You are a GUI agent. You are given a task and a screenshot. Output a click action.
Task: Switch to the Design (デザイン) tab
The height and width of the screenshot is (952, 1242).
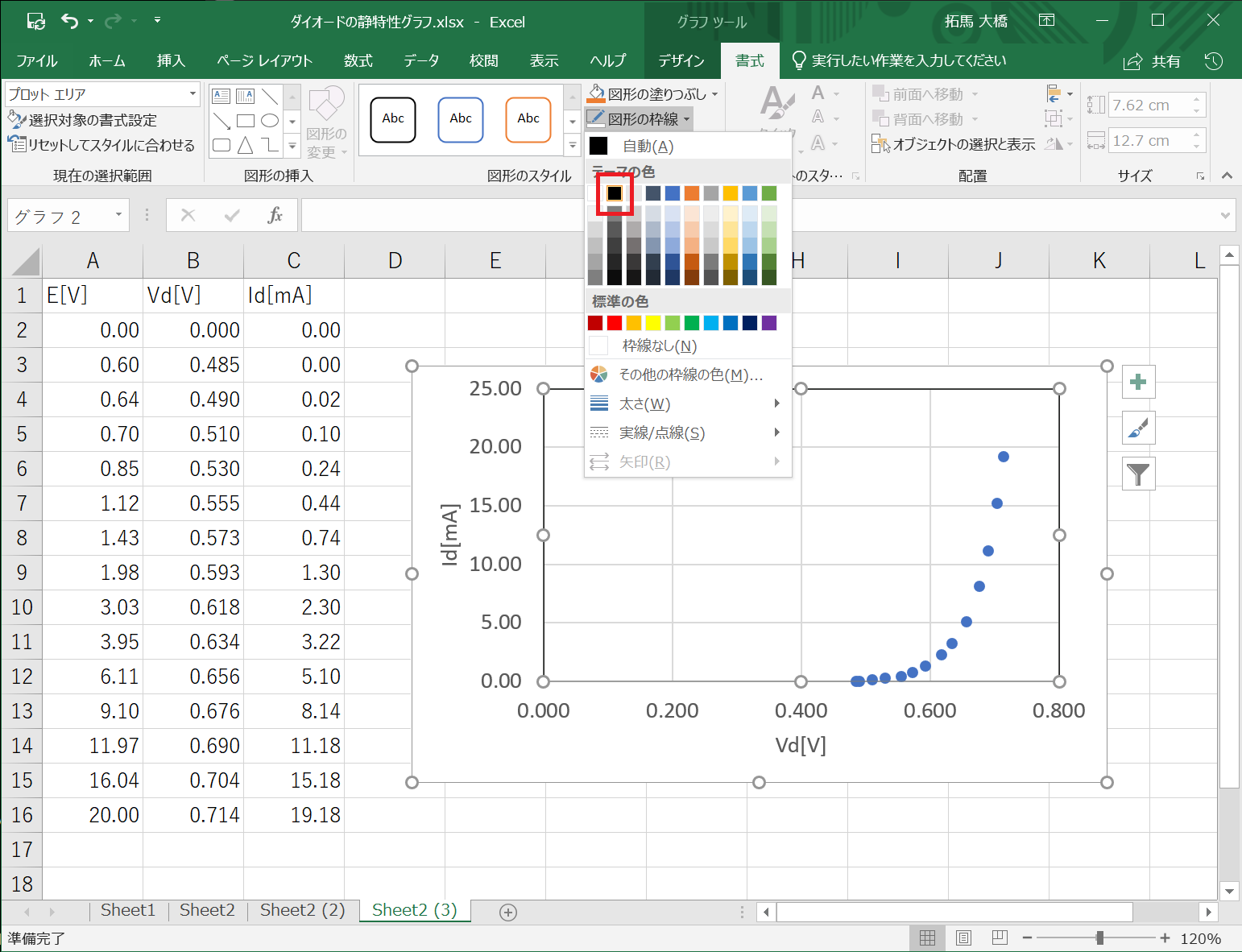tap(681, 61)
